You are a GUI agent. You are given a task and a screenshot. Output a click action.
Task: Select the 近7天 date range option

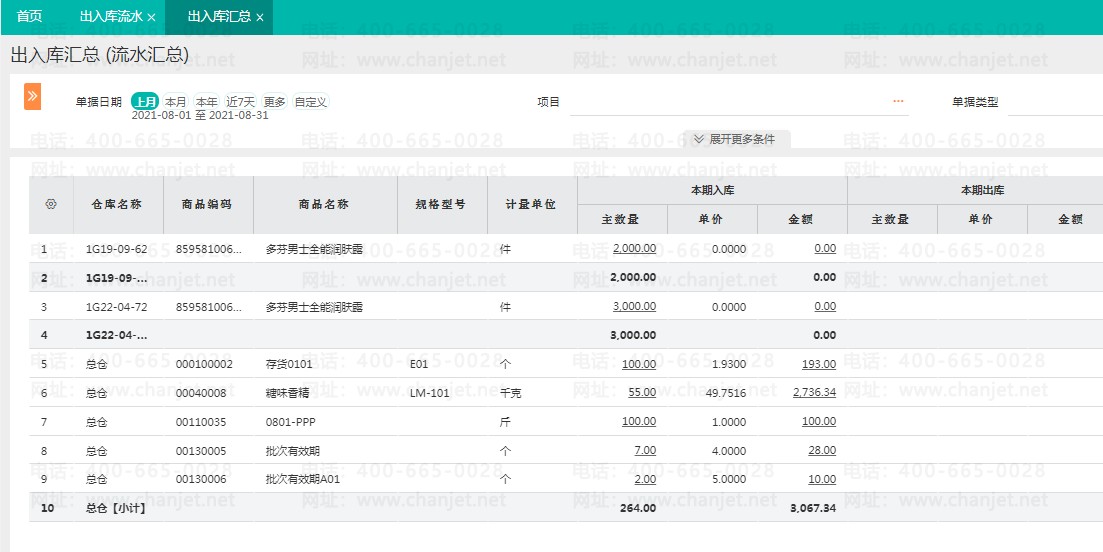point(240,102)
